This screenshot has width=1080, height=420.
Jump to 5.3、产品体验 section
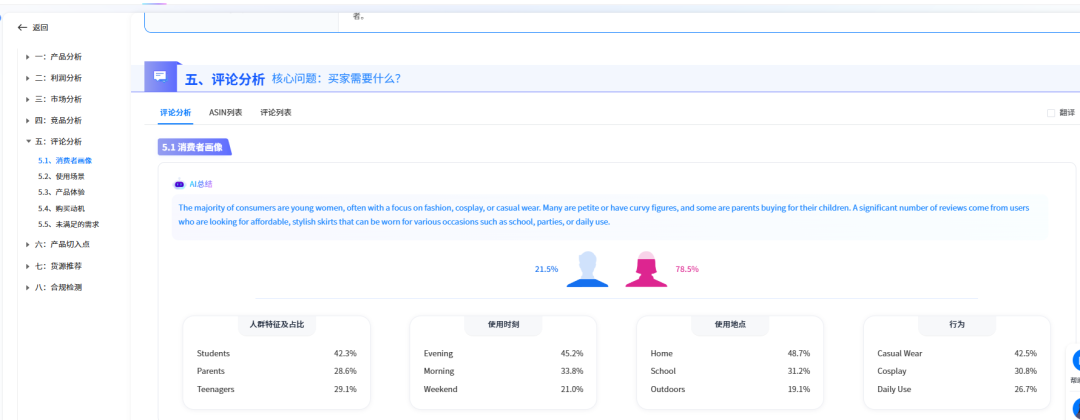[61, 192]
